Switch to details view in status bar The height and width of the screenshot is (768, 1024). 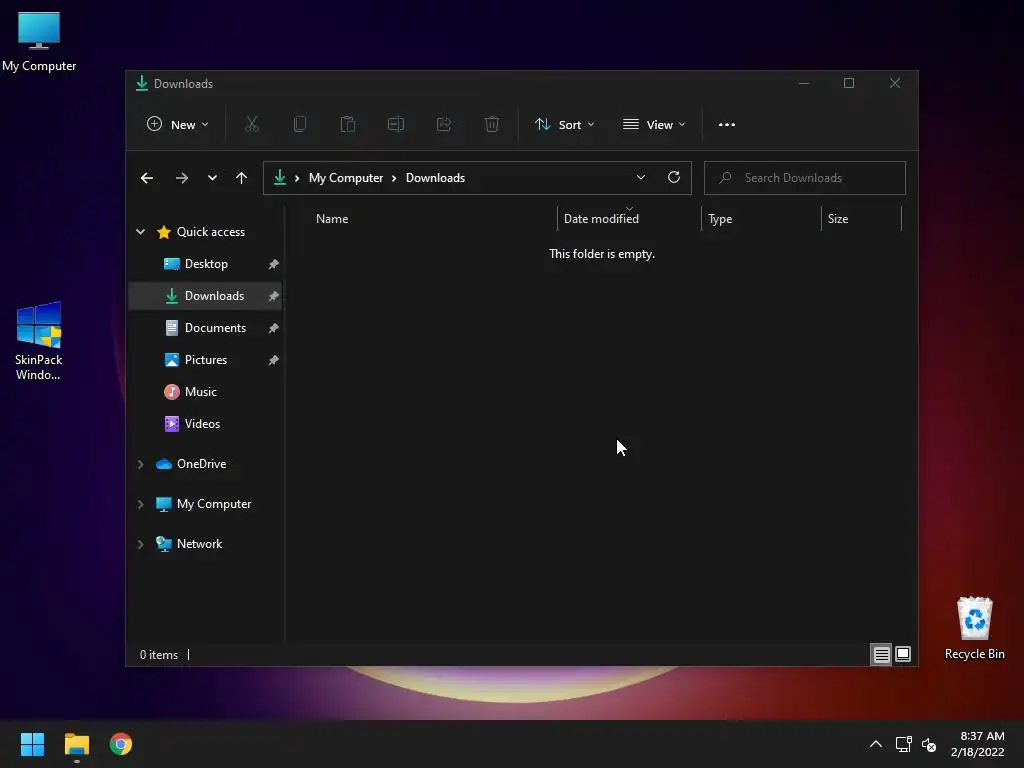pos(881,654)
